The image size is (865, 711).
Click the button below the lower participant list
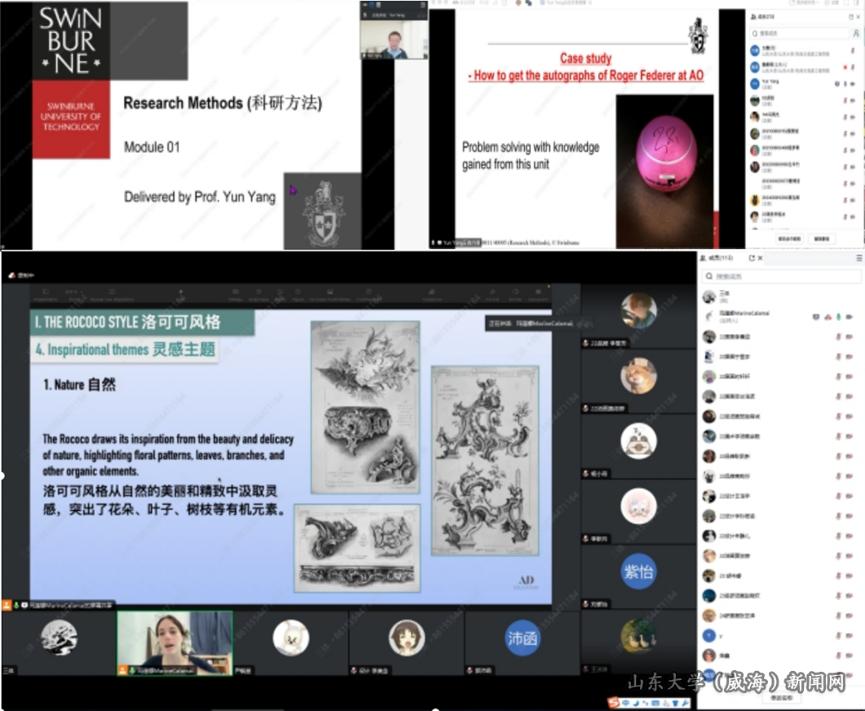click(x=781, y=698)
